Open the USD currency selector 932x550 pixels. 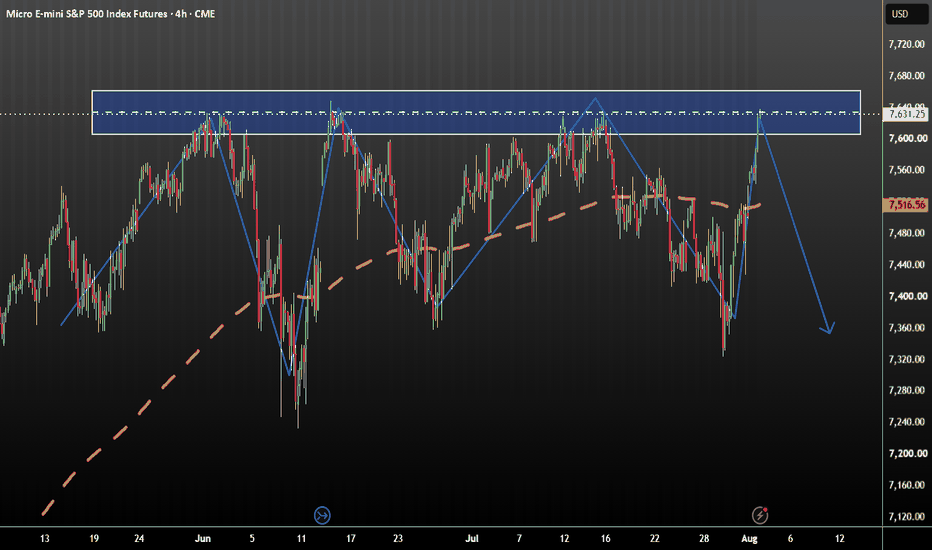pyautogui.click(x=906, y=14)
